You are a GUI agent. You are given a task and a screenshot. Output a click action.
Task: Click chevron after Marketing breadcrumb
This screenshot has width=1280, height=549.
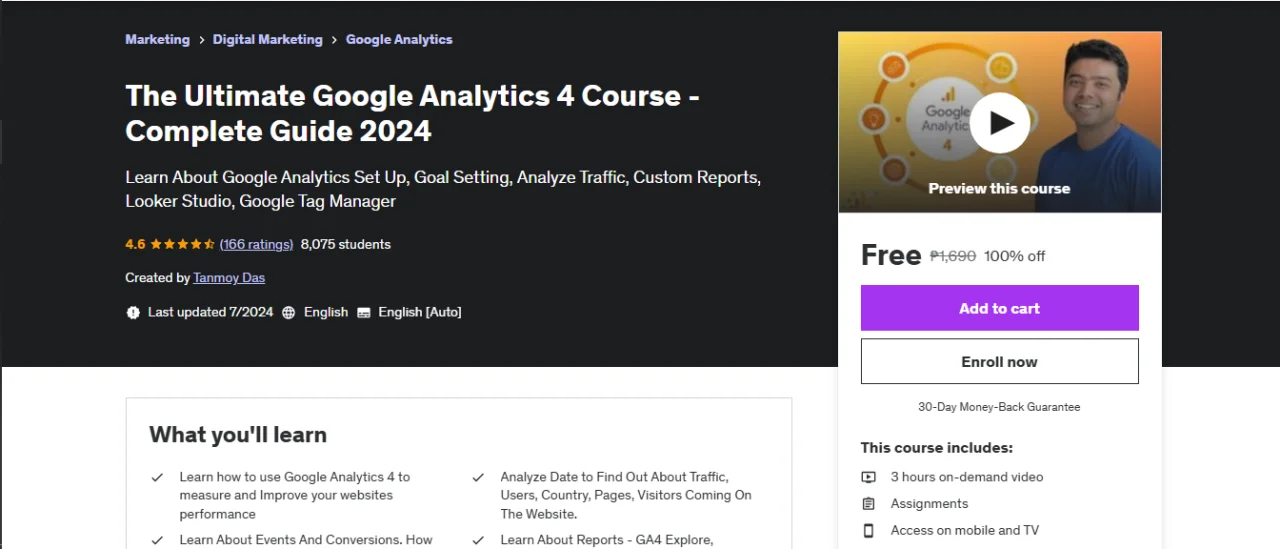(x=201, y=40)
